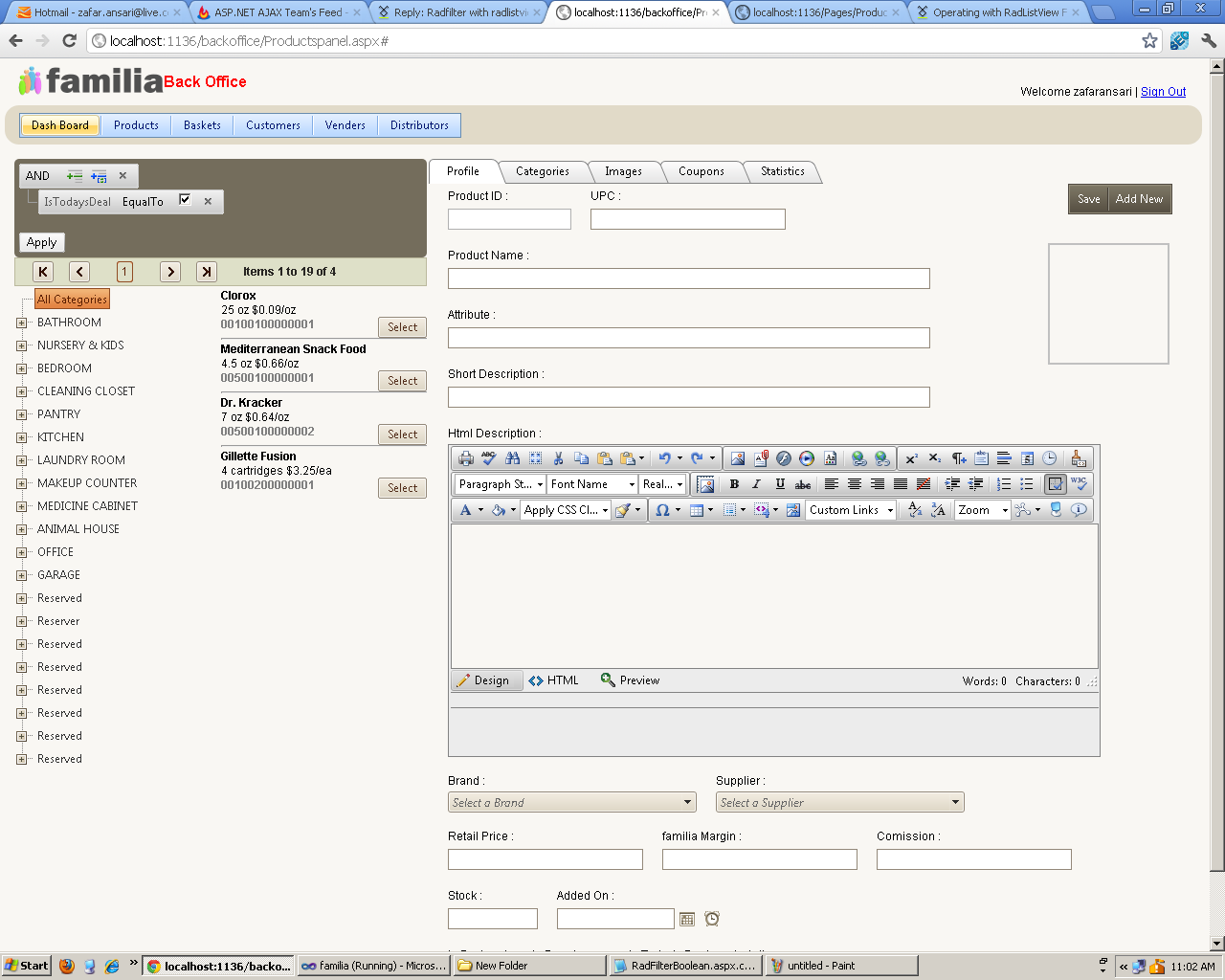
Task: Switch to the Categories tab
Action: [543, 171]
